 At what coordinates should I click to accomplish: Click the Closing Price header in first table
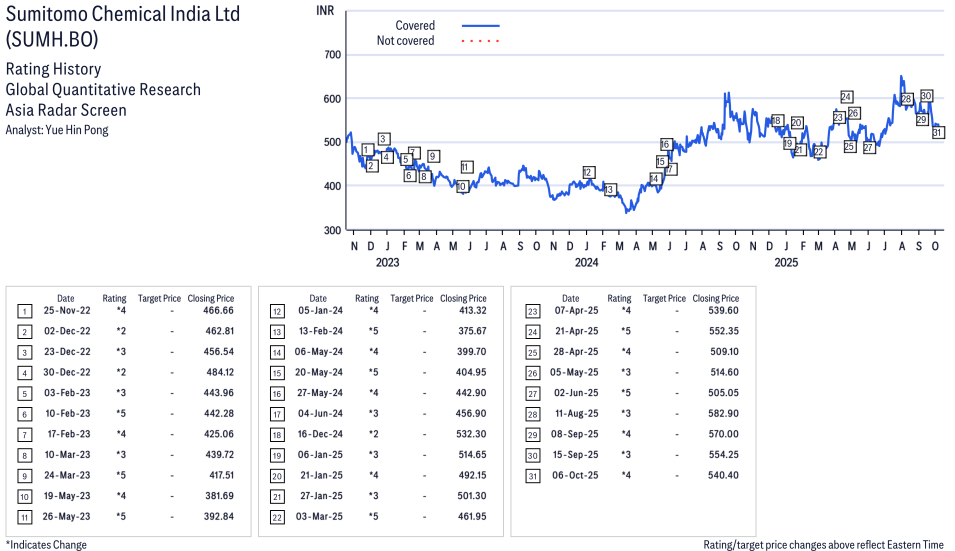(211, 298)
